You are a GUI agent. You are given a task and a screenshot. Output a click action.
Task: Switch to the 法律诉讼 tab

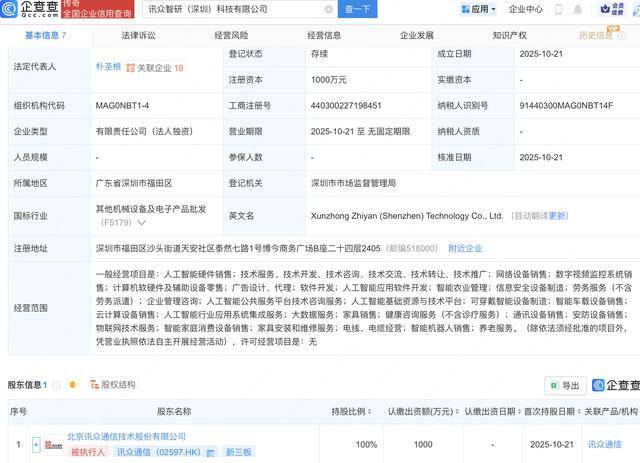pos(138,34)
